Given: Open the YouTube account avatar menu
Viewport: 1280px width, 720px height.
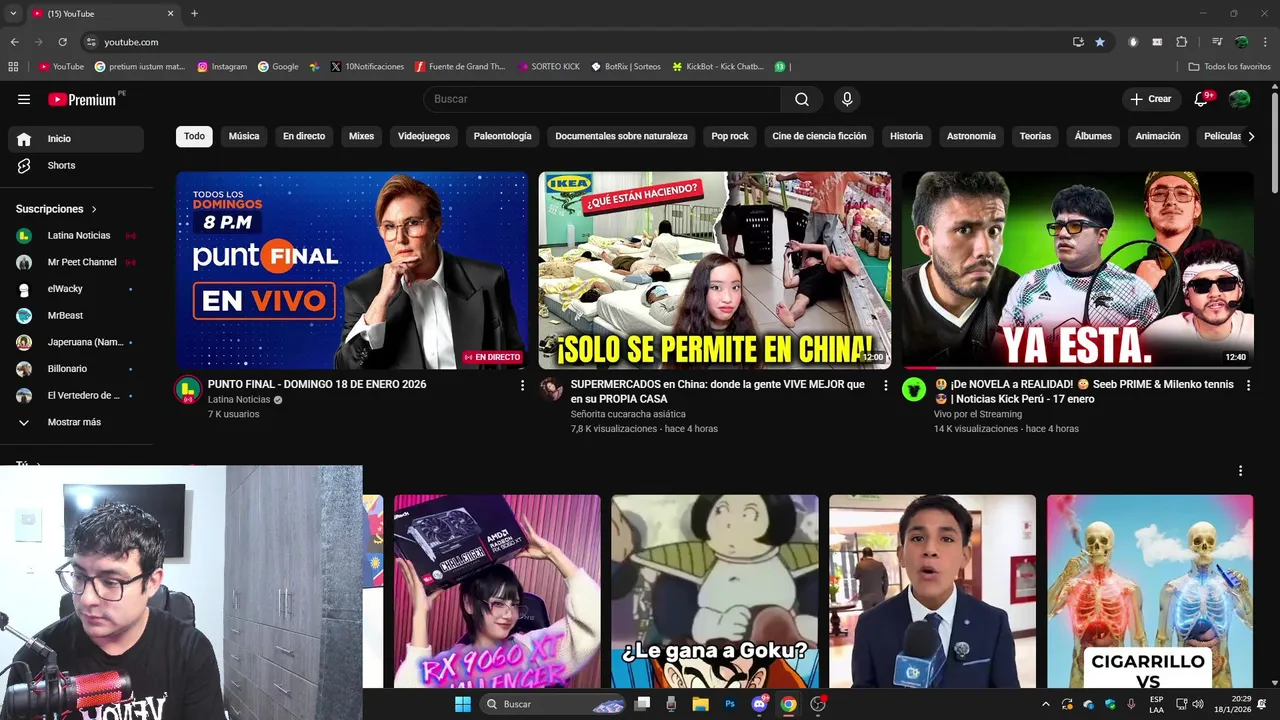Looking at the screenshot, I should [x=1240, y=99].
